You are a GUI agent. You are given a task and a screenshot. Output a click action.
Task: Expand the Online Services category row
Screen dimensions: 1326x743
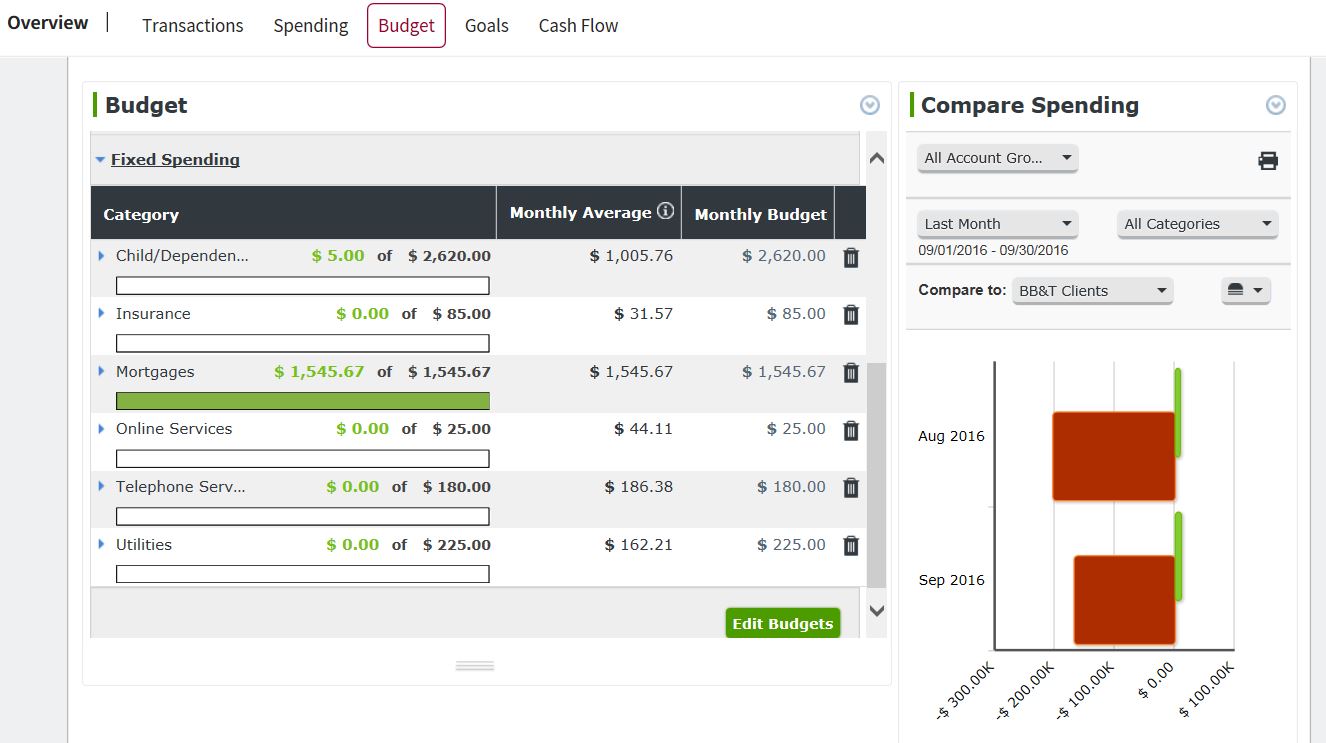coord(101,428)
